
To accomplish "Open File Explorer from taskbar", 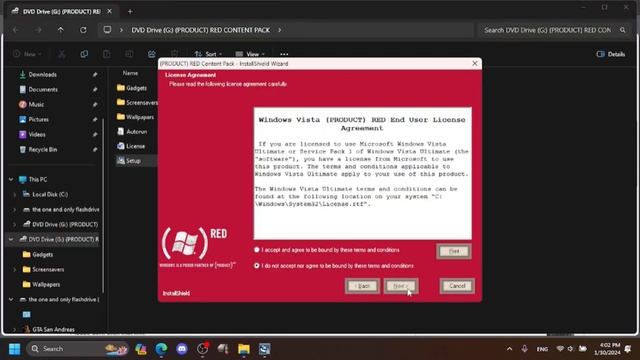I will pyautogui.click(x=244, y=349).
